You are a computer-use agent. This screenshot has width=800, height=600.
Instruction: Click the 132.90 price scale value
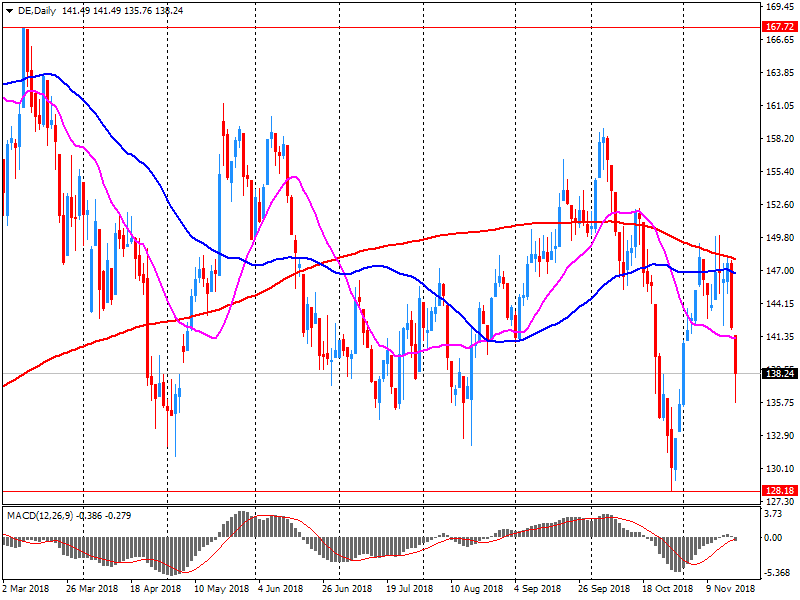tap(780, 436)
